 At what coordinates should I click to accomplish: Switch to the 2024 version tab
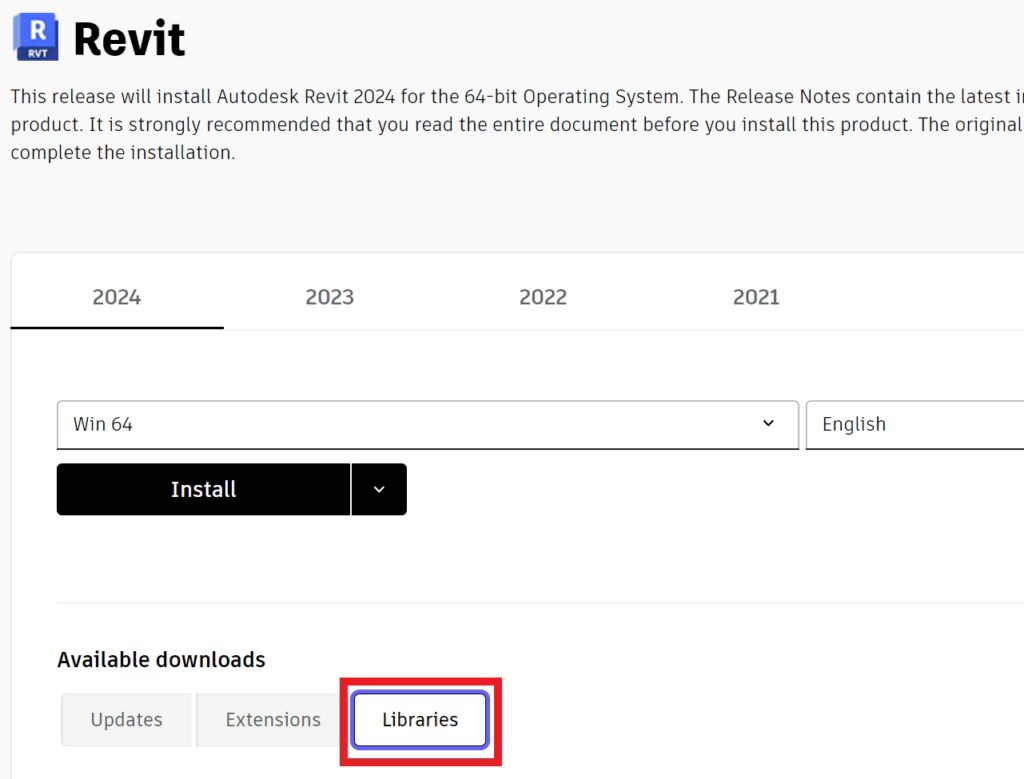point(117,297)
